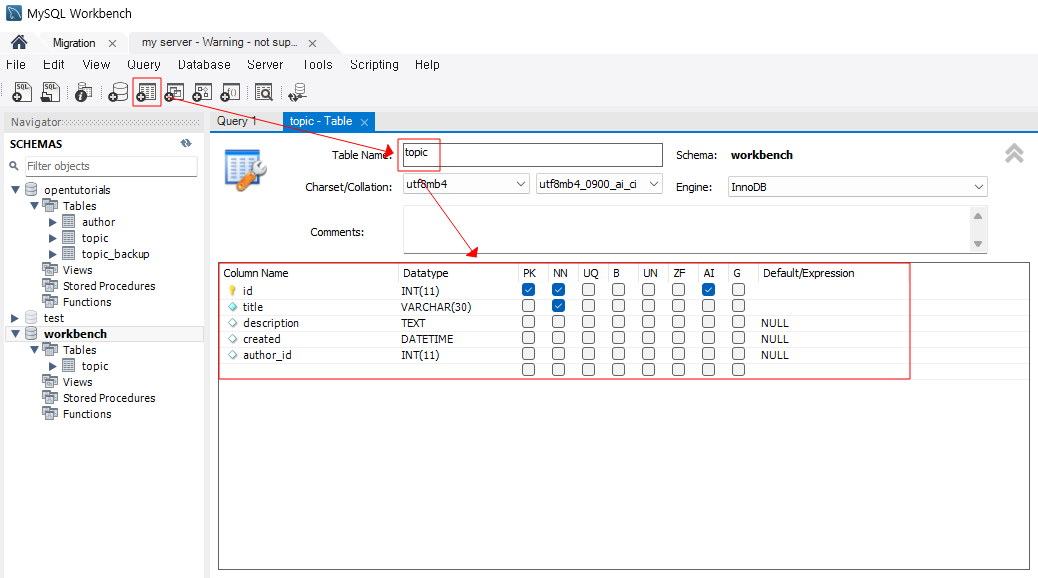
Task: Expand the author table node
Action: (53, 222)
